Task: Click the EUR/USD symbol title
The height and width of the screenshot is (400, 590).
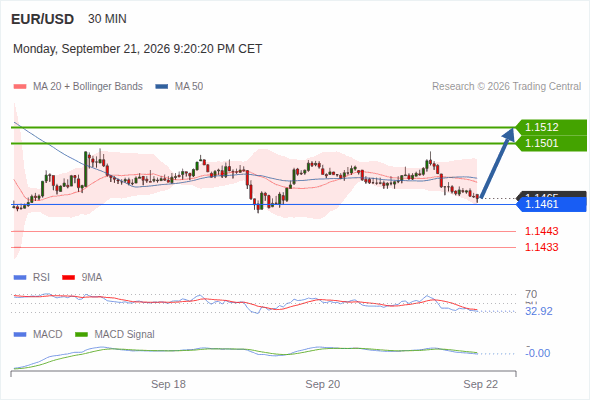Action: [43, 19]
